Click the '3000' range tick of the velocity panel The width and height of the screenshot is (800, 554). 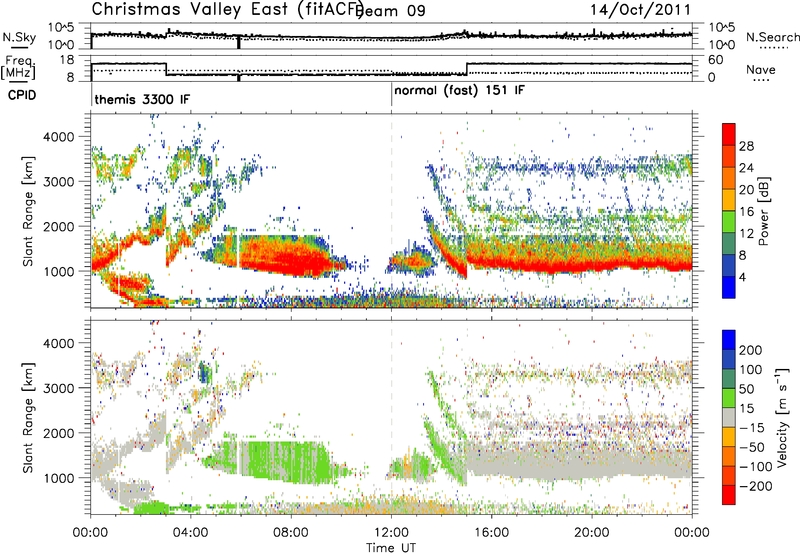pos(58,388)
